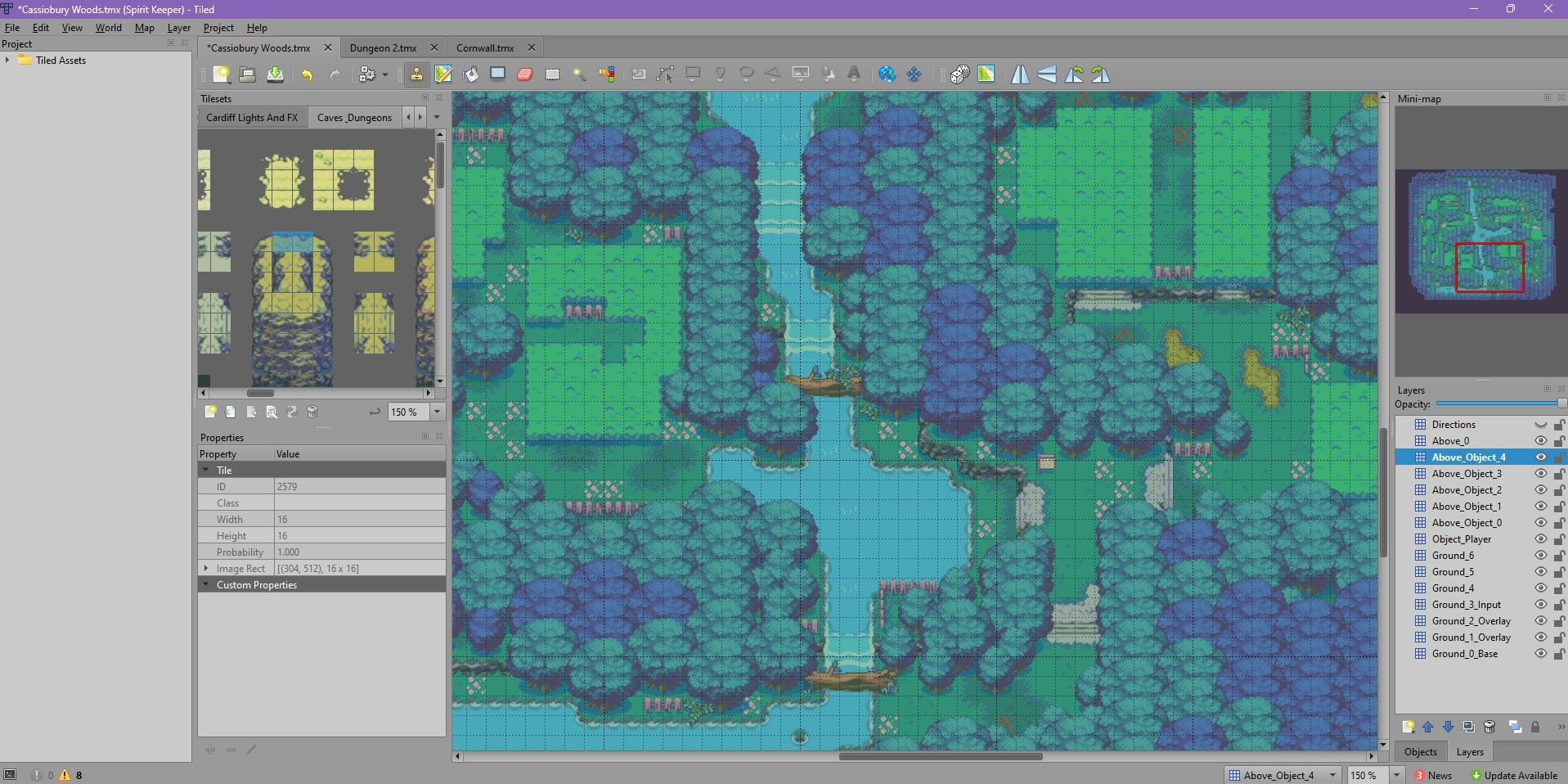Screen dimensions: 1568x784
Task: Collapse the Tile properties group
Action: (206, 471)
